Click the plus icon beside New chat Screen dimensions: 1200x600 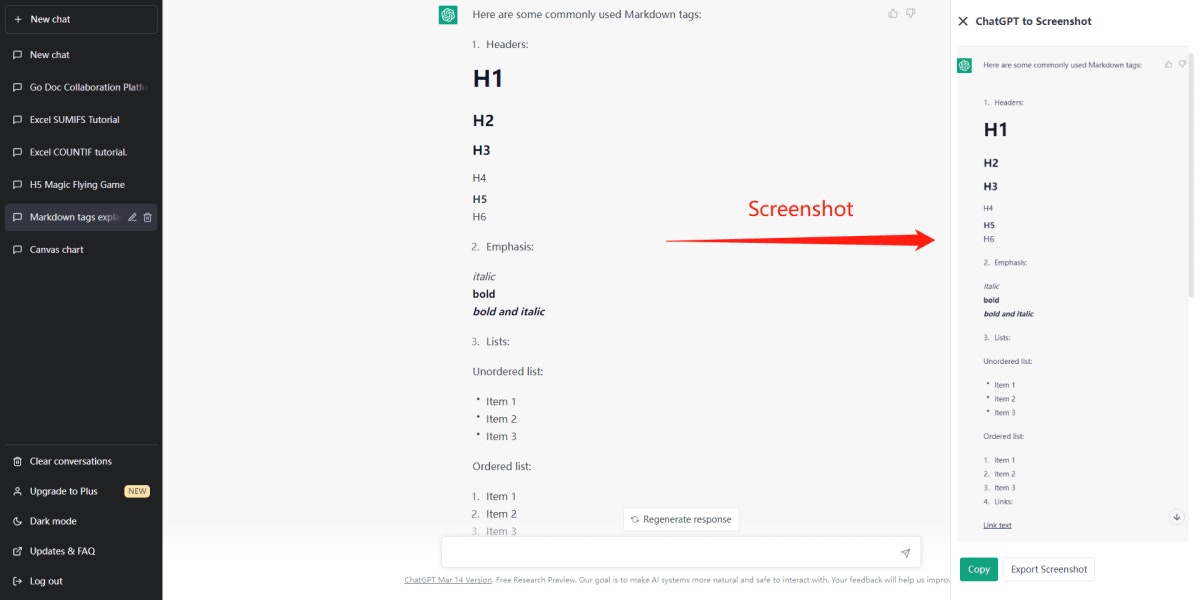pos(18,19)
